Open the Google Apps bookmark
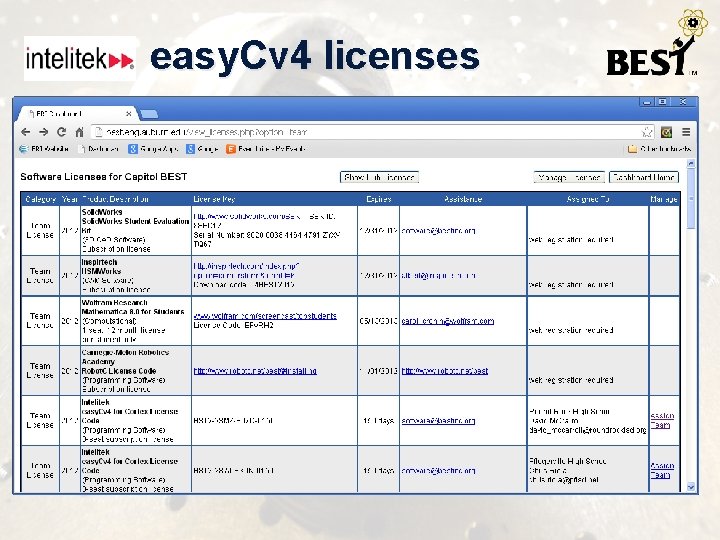The width and height of the screenshot is (720, 540). (153, 149)
